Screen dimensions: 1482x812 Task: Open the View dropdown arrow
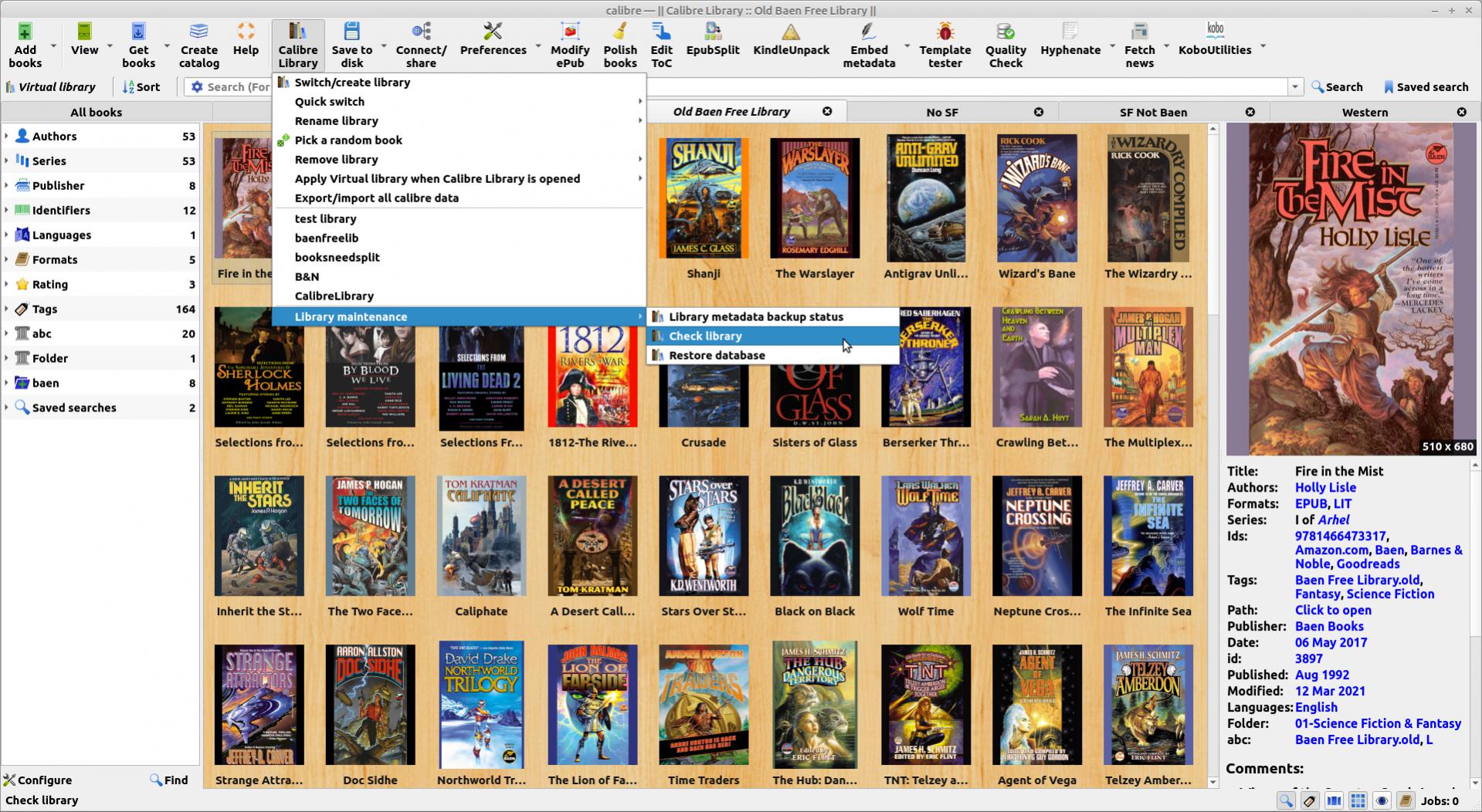110,46
